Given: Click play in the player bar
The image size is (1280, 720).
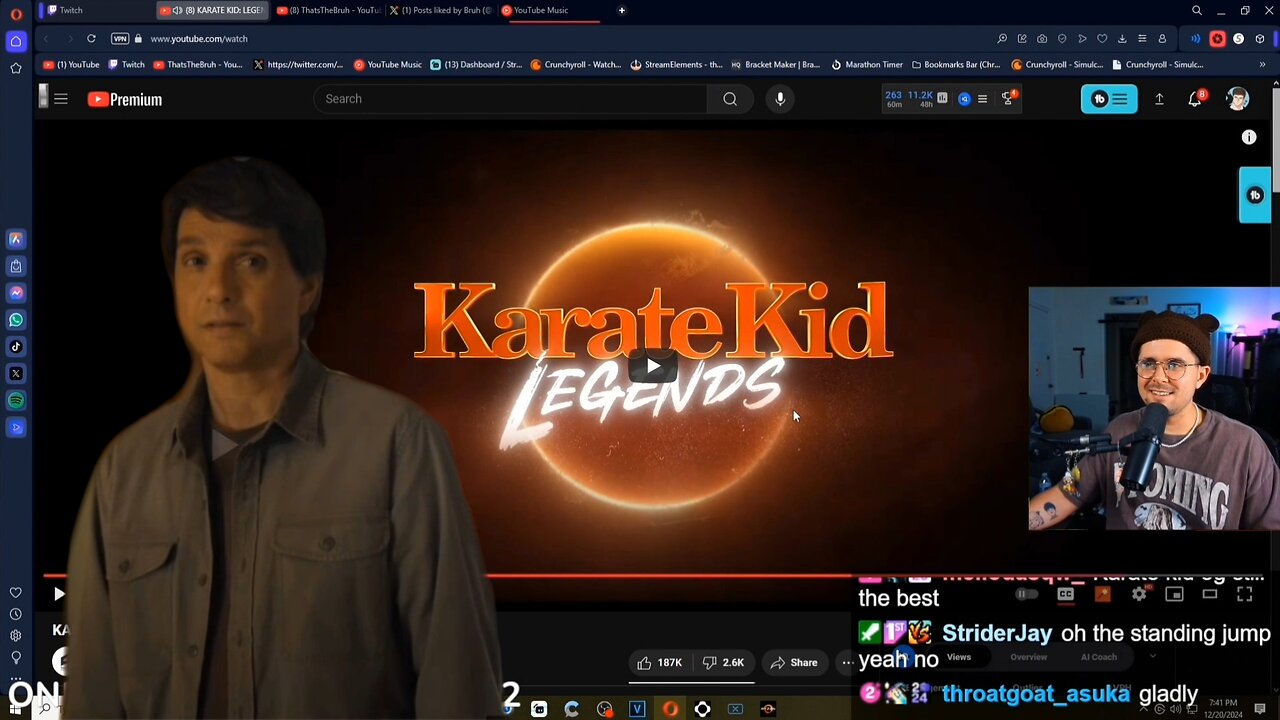Looking at the screenshot, I should click(59, 594).
